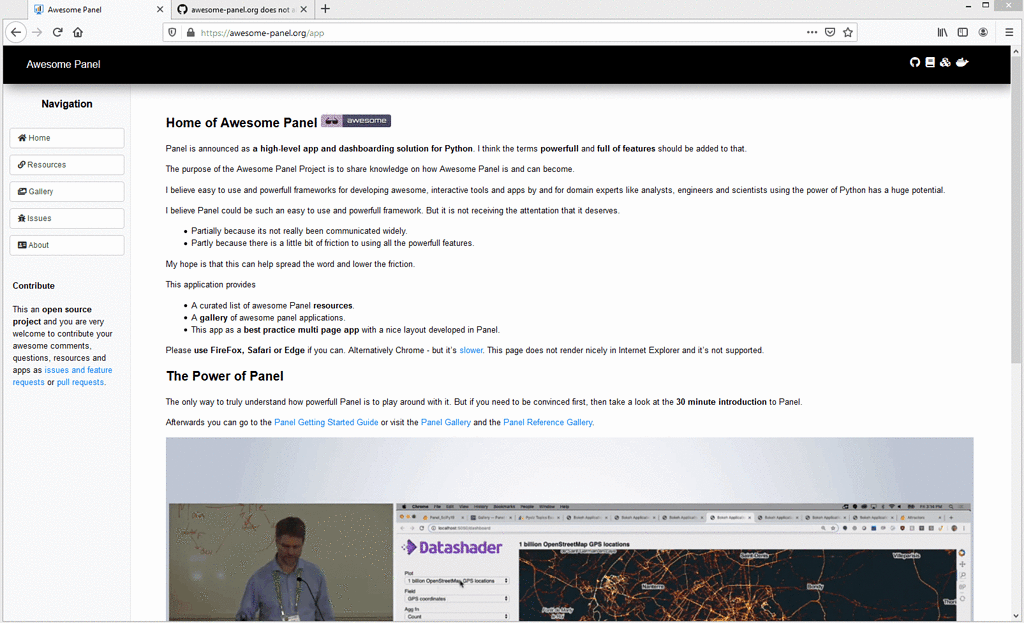Bookmark the page with the star icon
The height and width of the screenshot is (623, 1024).
coord(847,32)
